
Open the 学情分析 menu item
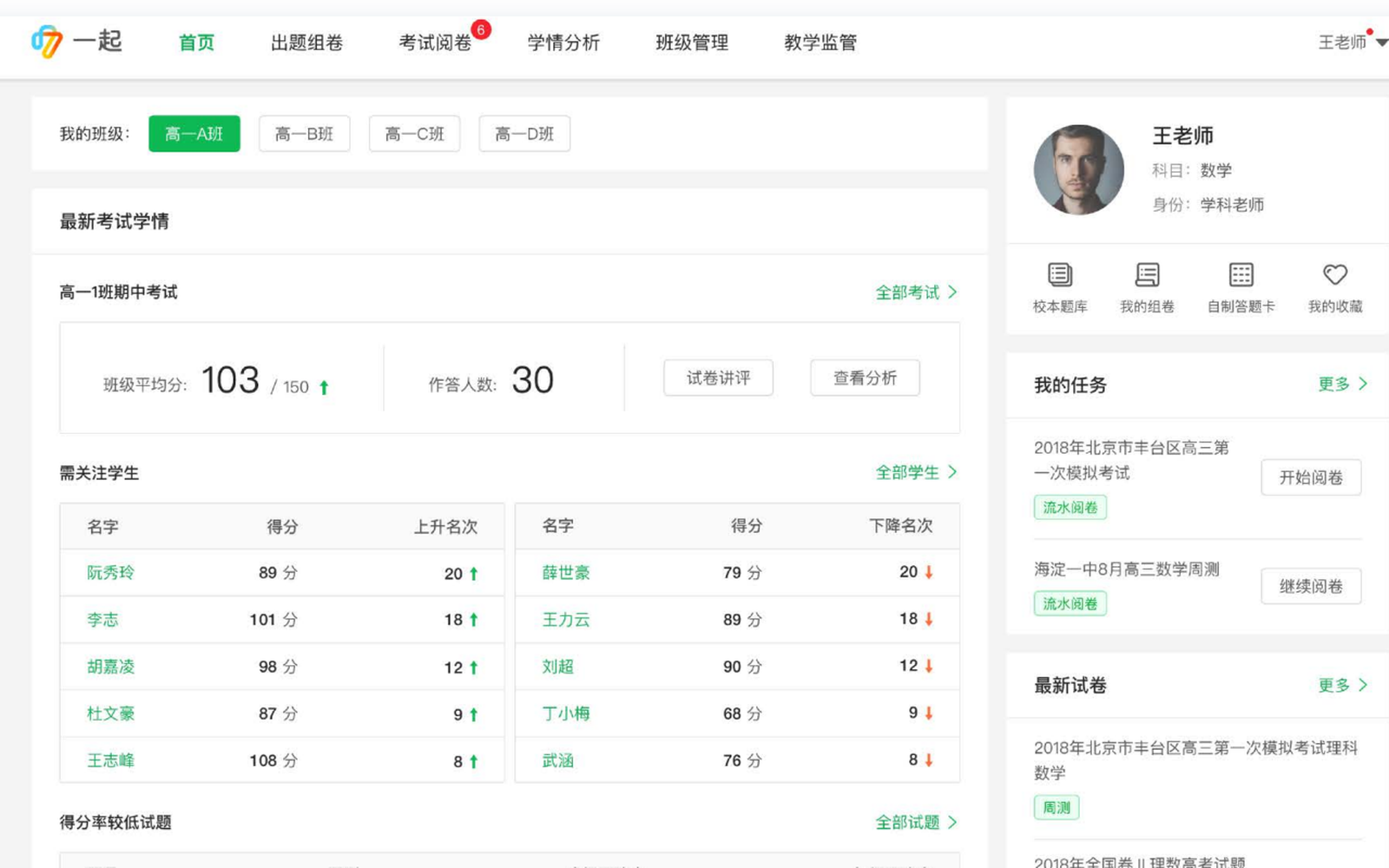[564, 43]
